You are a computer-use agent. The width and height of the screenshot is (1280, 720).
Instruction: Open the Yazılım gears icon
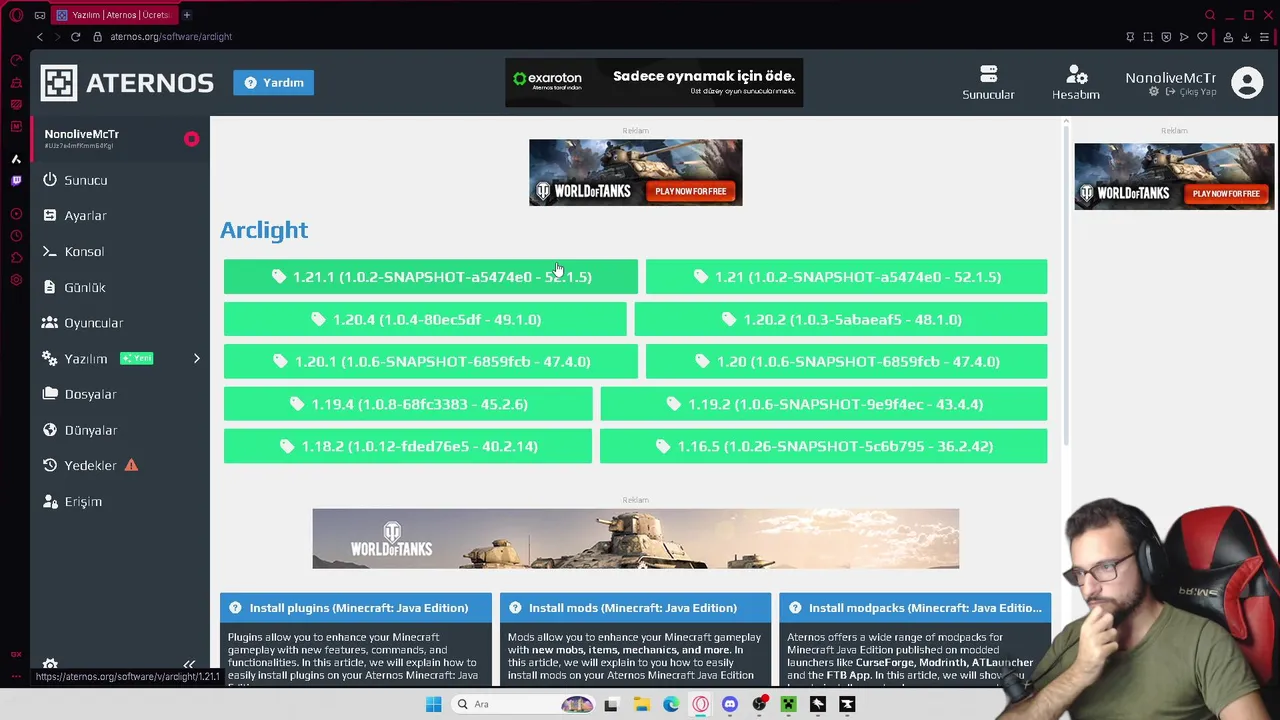click(50, 358)
